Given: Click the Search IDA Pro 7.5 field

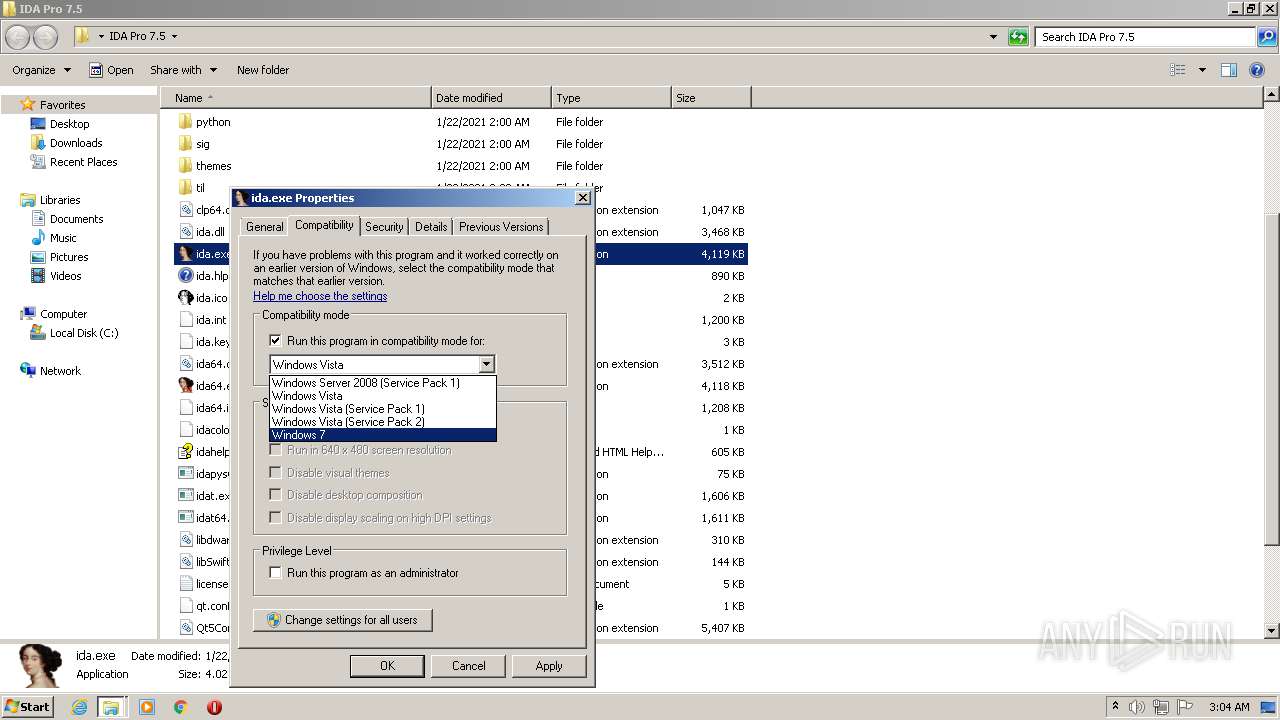Looking at the screenshot, I should click(x=1145, y=37).
